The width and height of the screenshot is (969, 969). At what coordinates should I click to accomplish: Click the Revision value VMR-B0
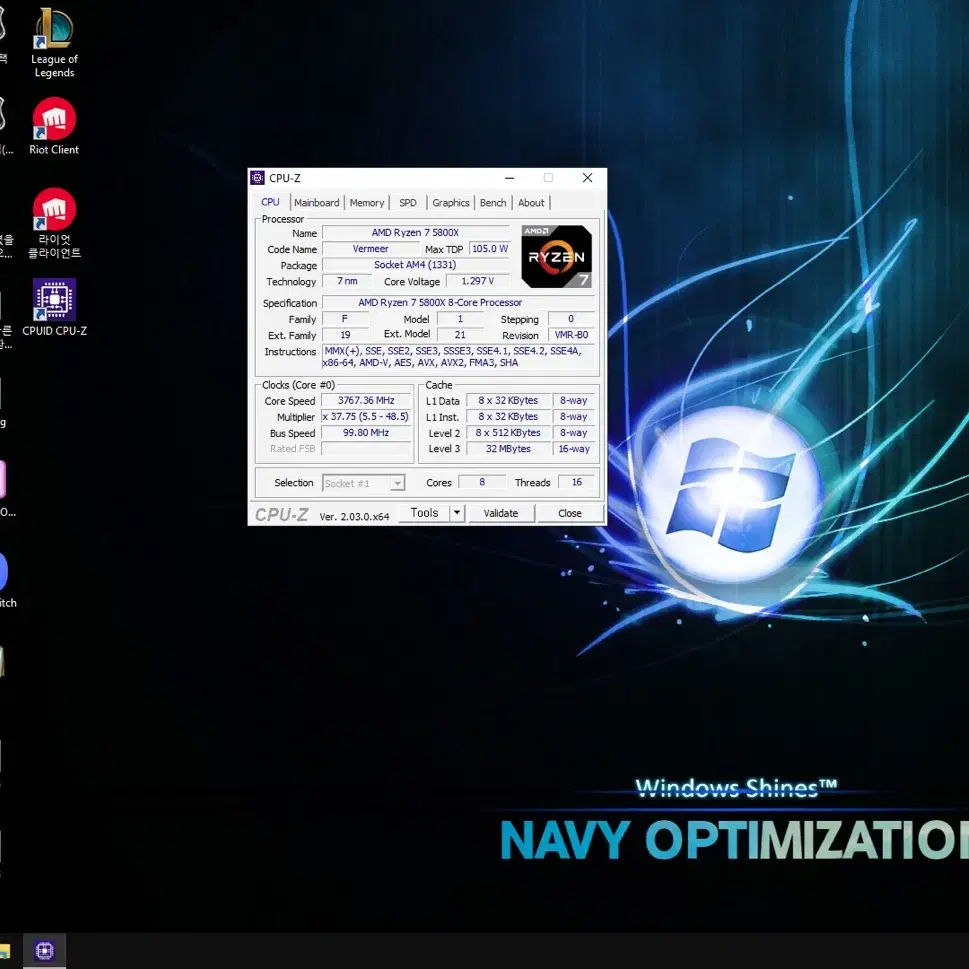571,335
